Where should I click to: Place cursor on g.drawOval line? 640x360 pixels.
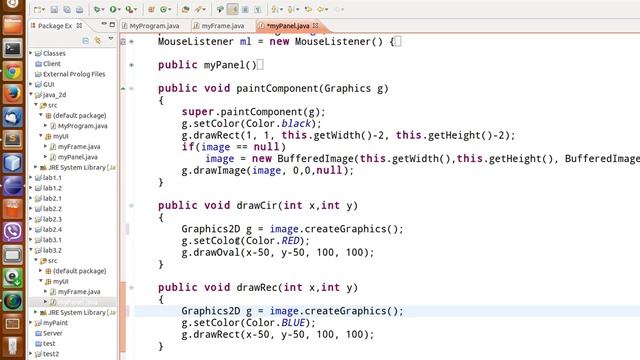click(x=278, y=253)
